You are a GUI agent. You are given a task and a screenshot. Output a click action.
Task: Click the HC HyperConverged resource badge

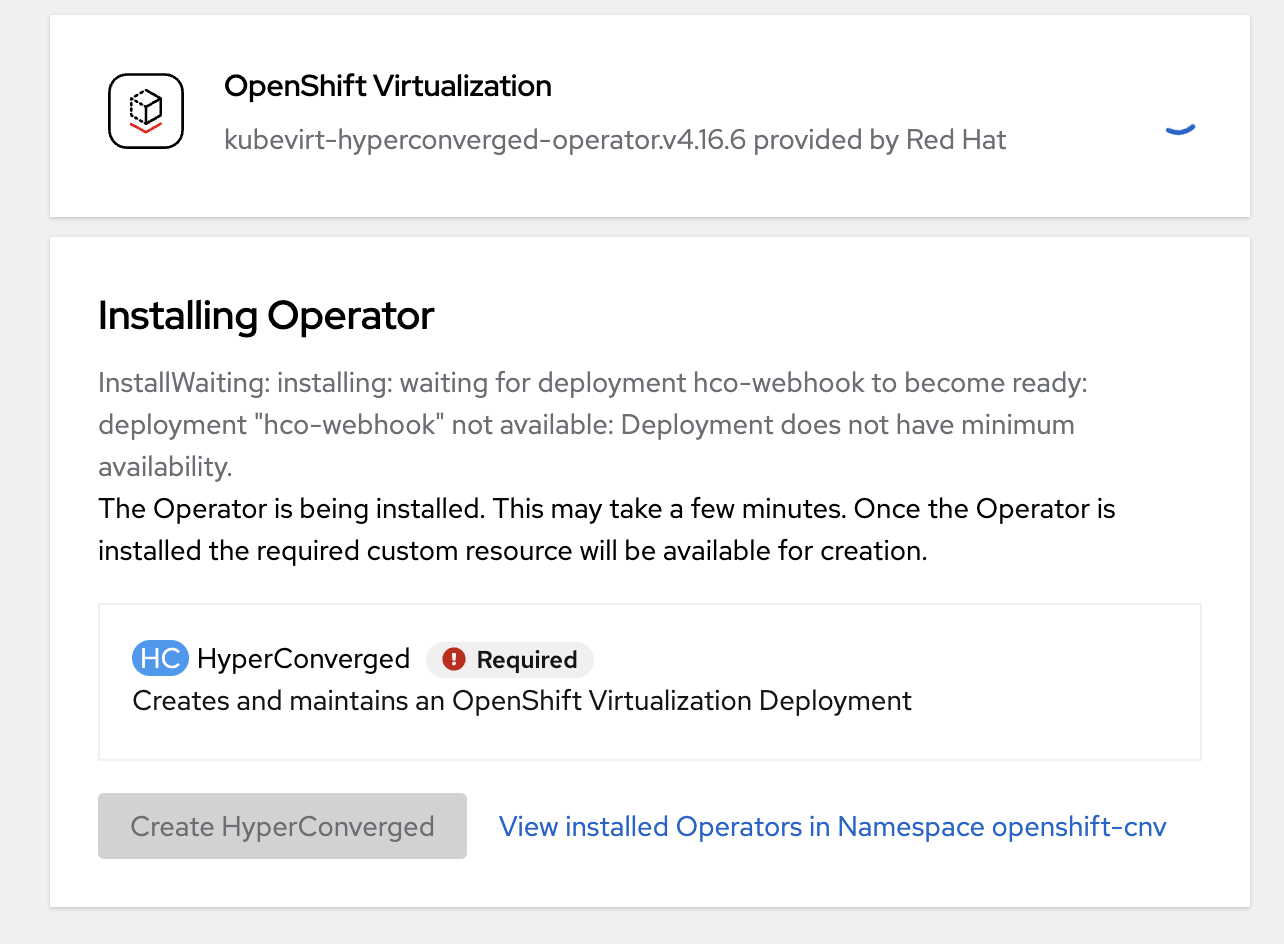160,659
